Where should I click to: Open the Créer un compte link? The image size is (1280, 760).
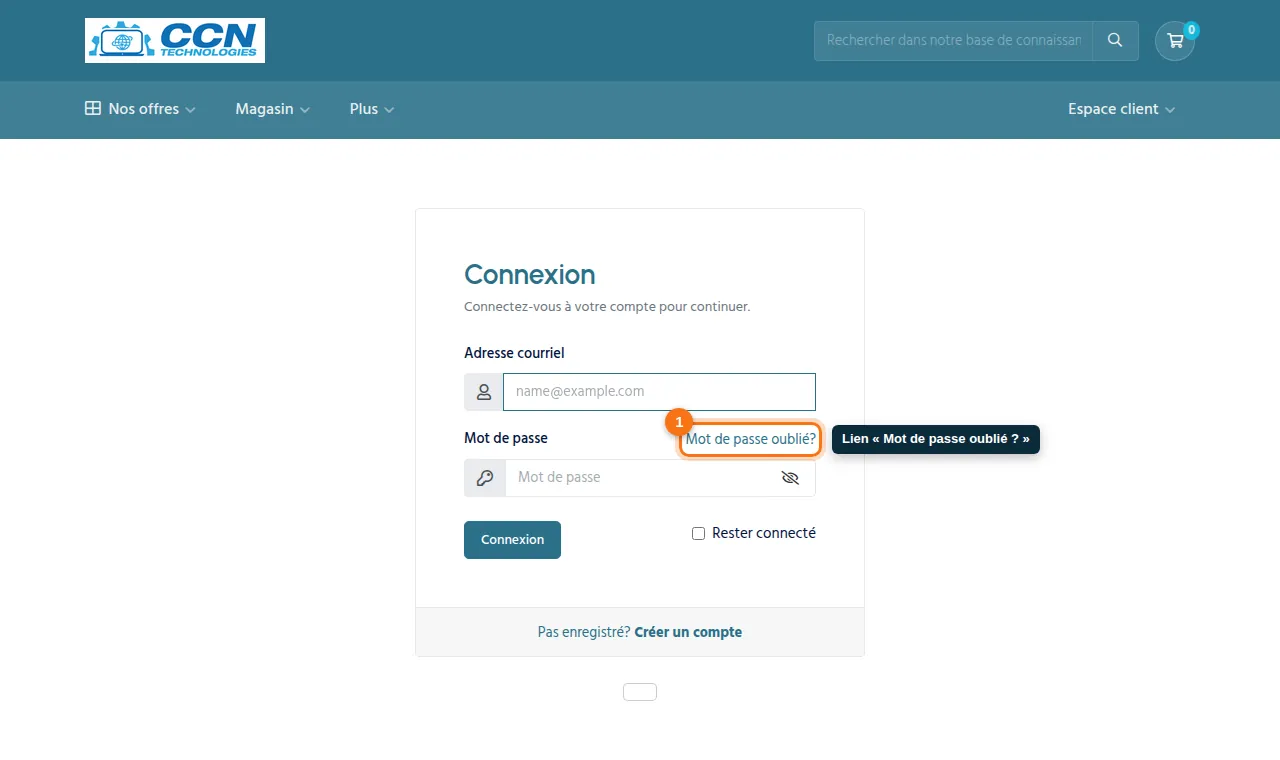coord(688,632)
